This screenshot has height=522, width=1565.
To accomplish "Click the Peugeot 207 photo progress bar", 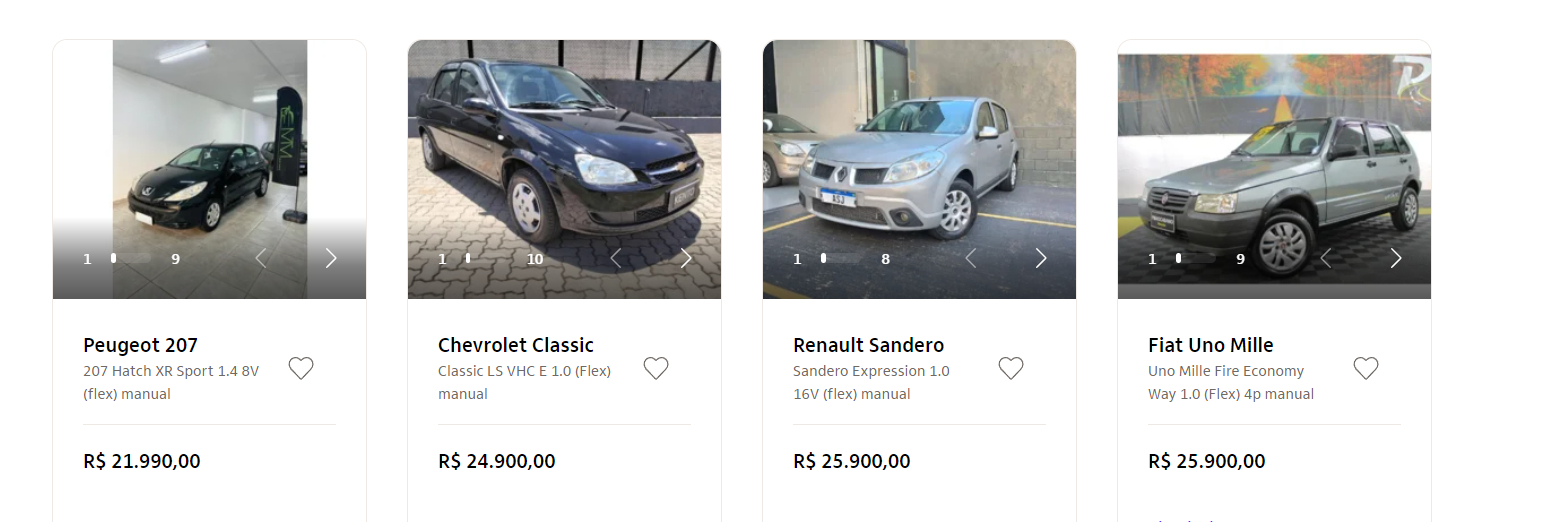I will pyautogui.click(x=131, y=259).
